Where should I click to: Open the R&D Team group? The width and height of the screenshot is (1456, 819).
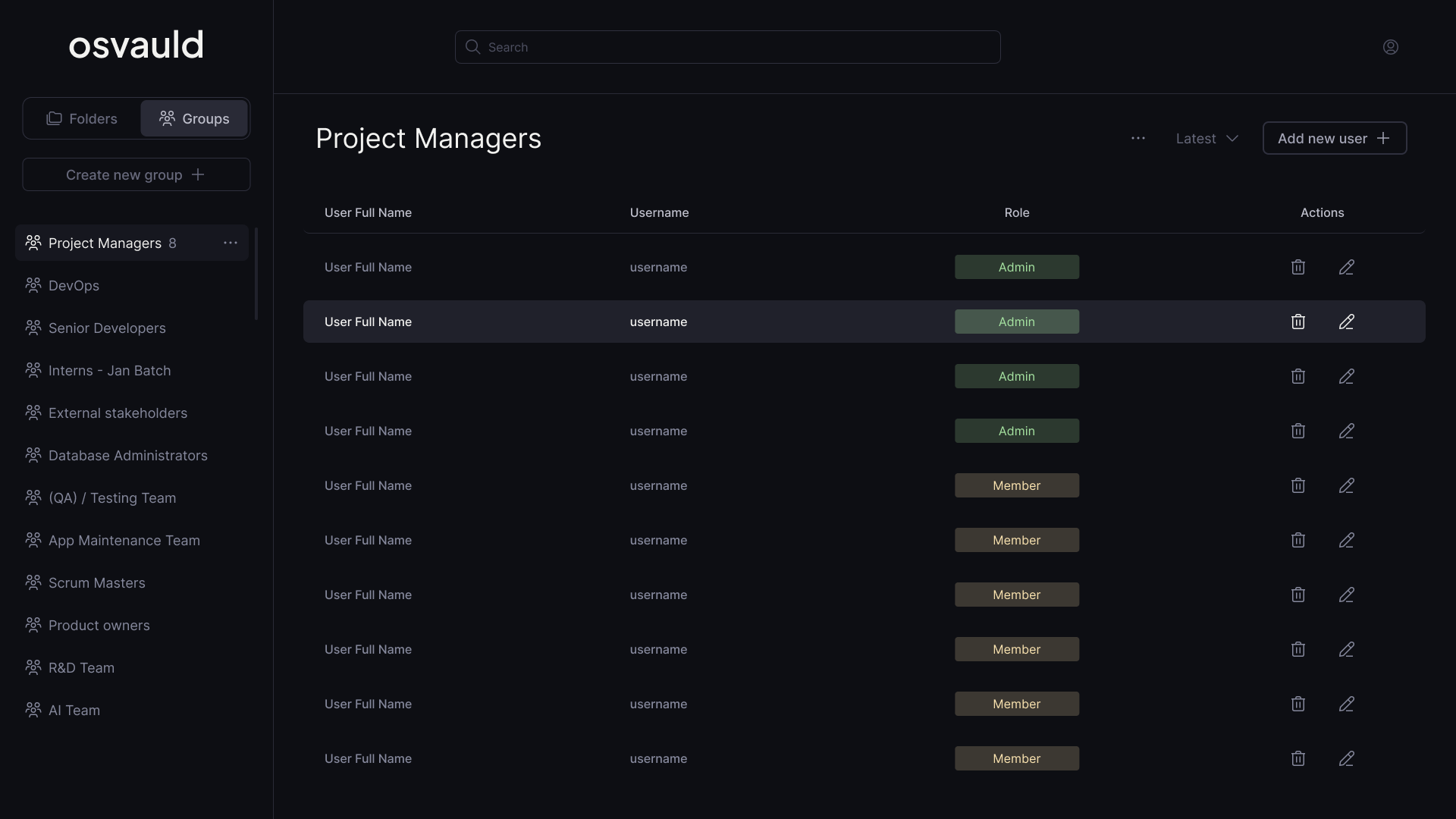[x=132, y=667]
